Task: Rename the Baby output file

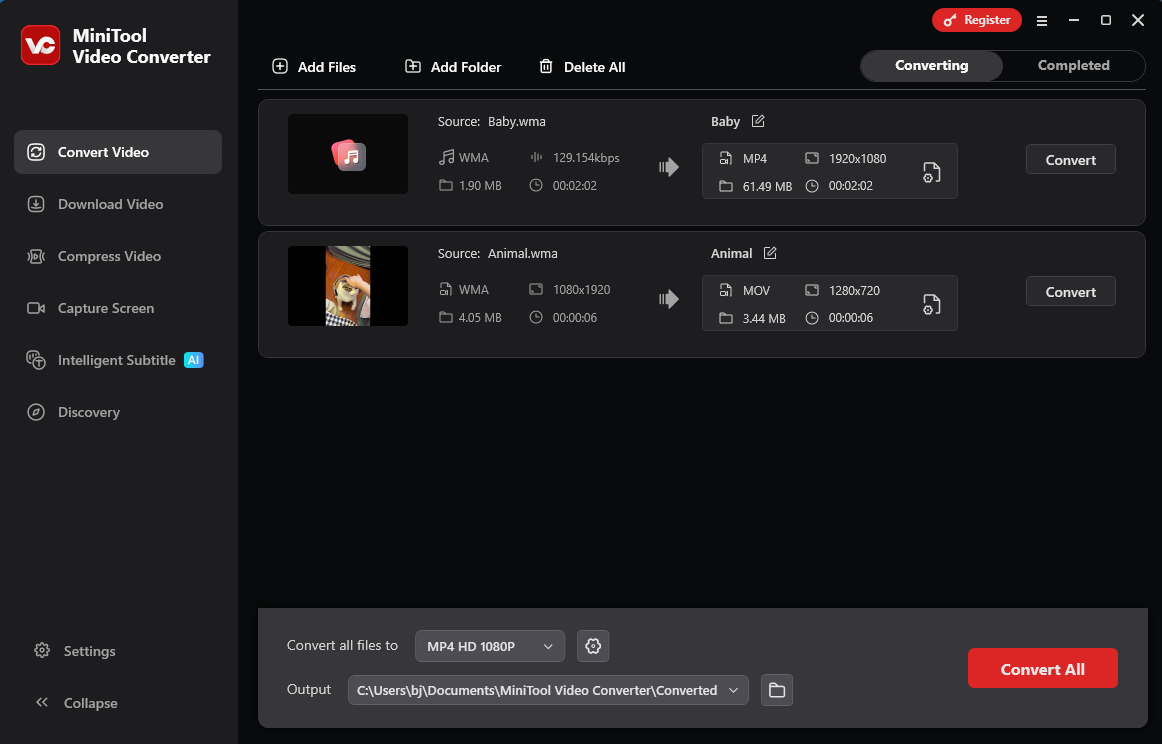Action: coord(758,120)
